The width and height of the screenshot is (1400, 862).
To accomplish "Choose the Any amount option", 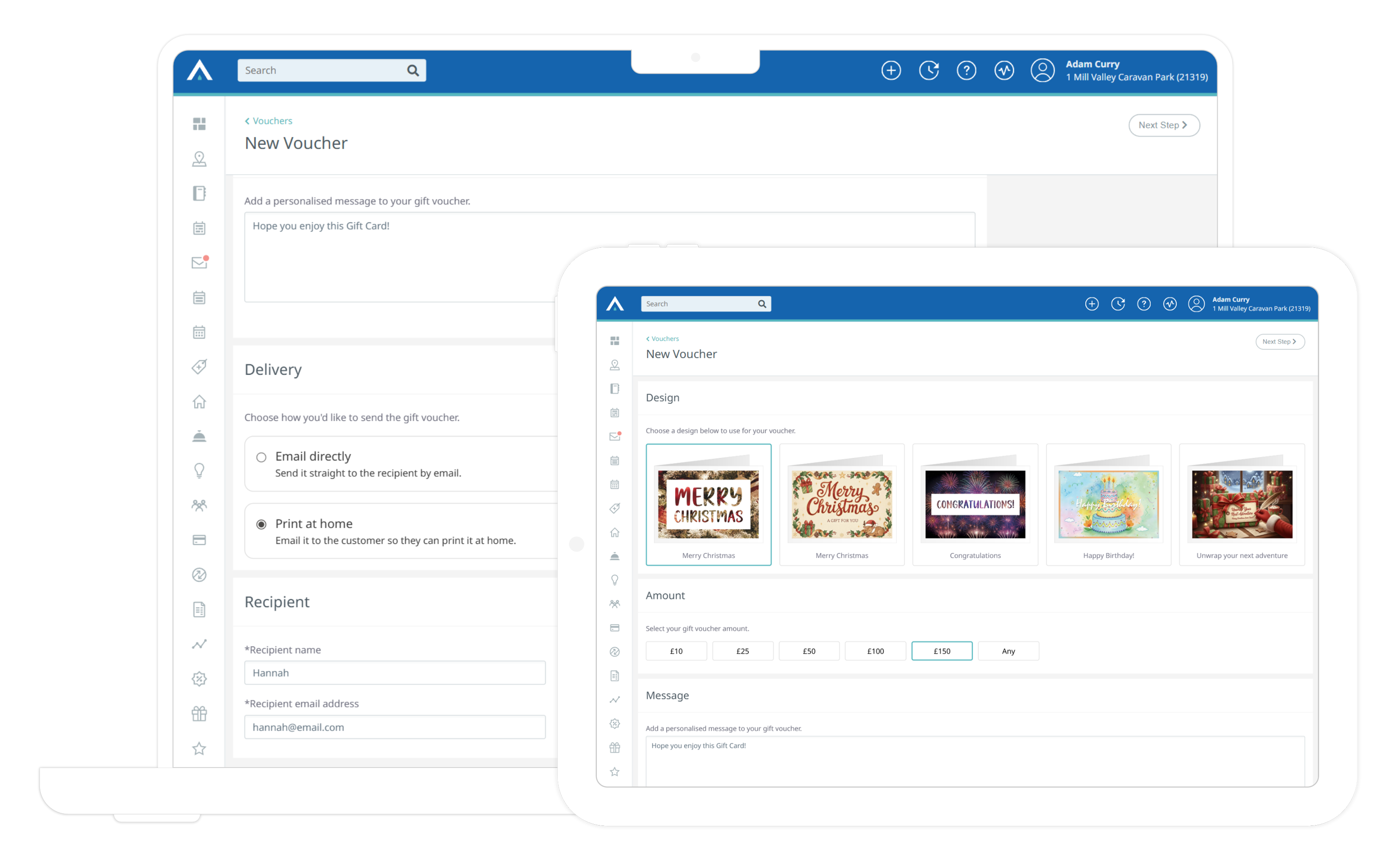I will coord(1008,651).
